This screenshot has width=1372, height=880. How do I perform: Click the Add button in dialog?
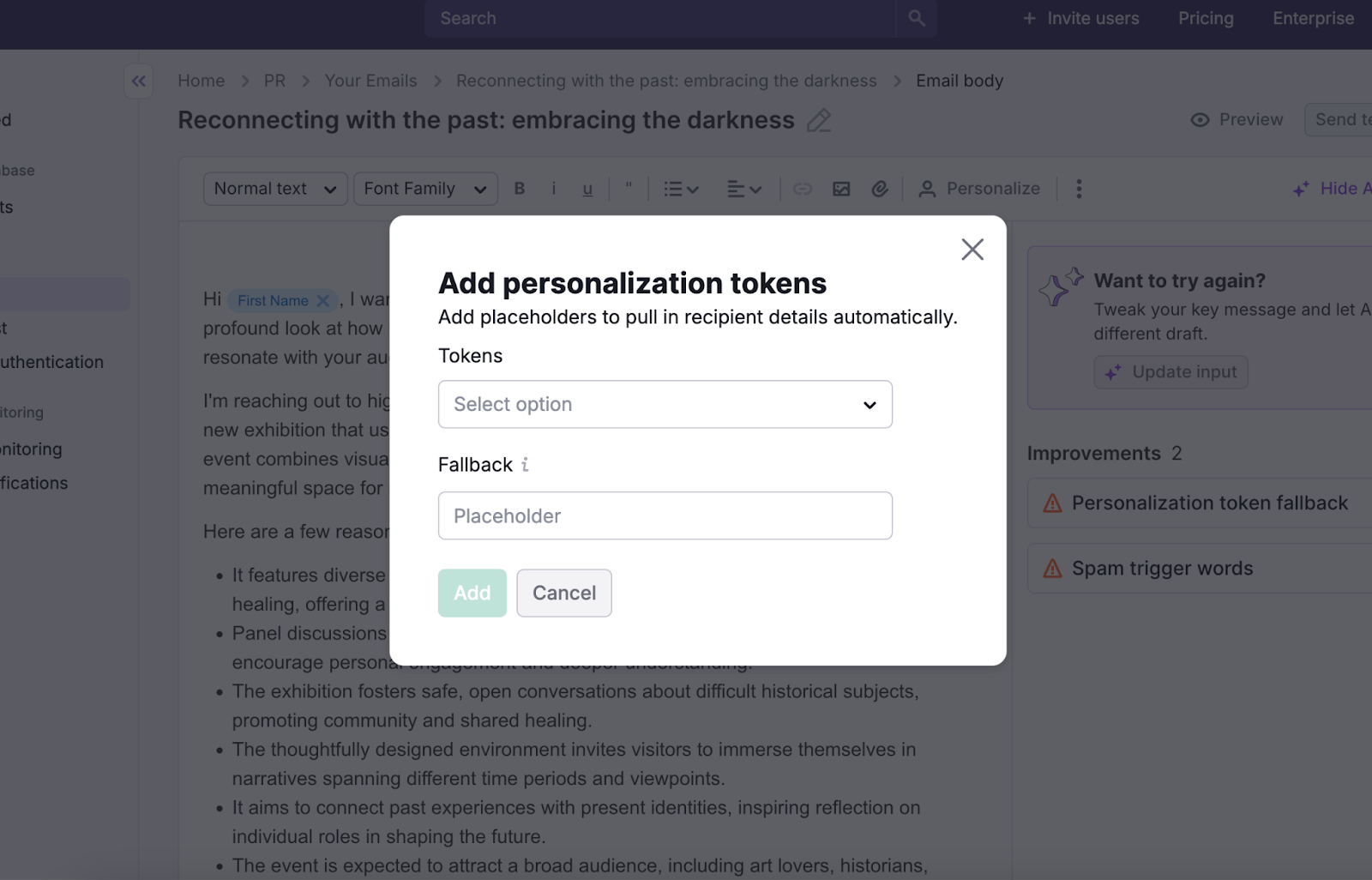(x=472, y=593)
